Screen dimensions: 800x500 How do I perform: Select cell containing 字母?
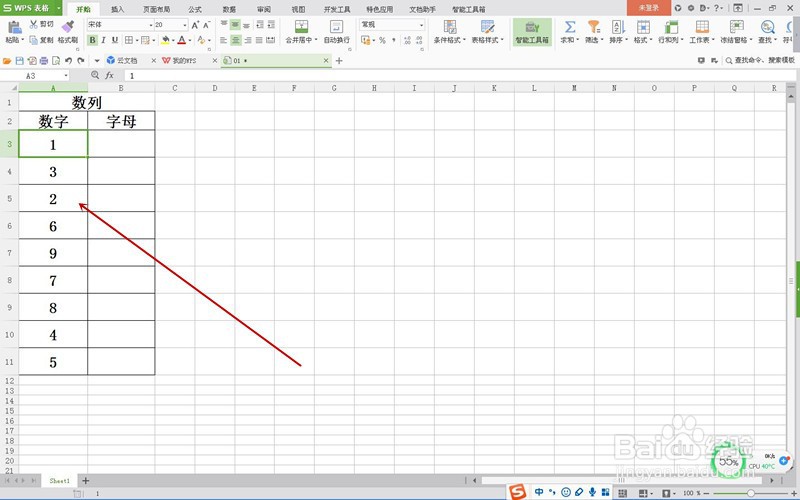[121, 121]
